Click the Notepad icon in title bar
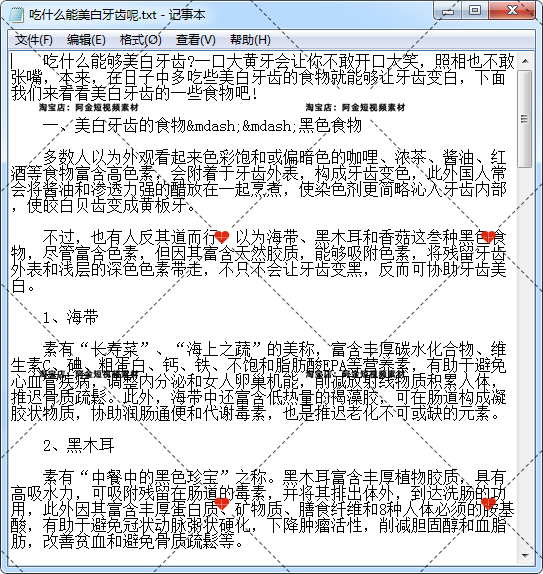The height and width of the screenshot is (574, 543). pyautogui.click(x=17, y=15)
